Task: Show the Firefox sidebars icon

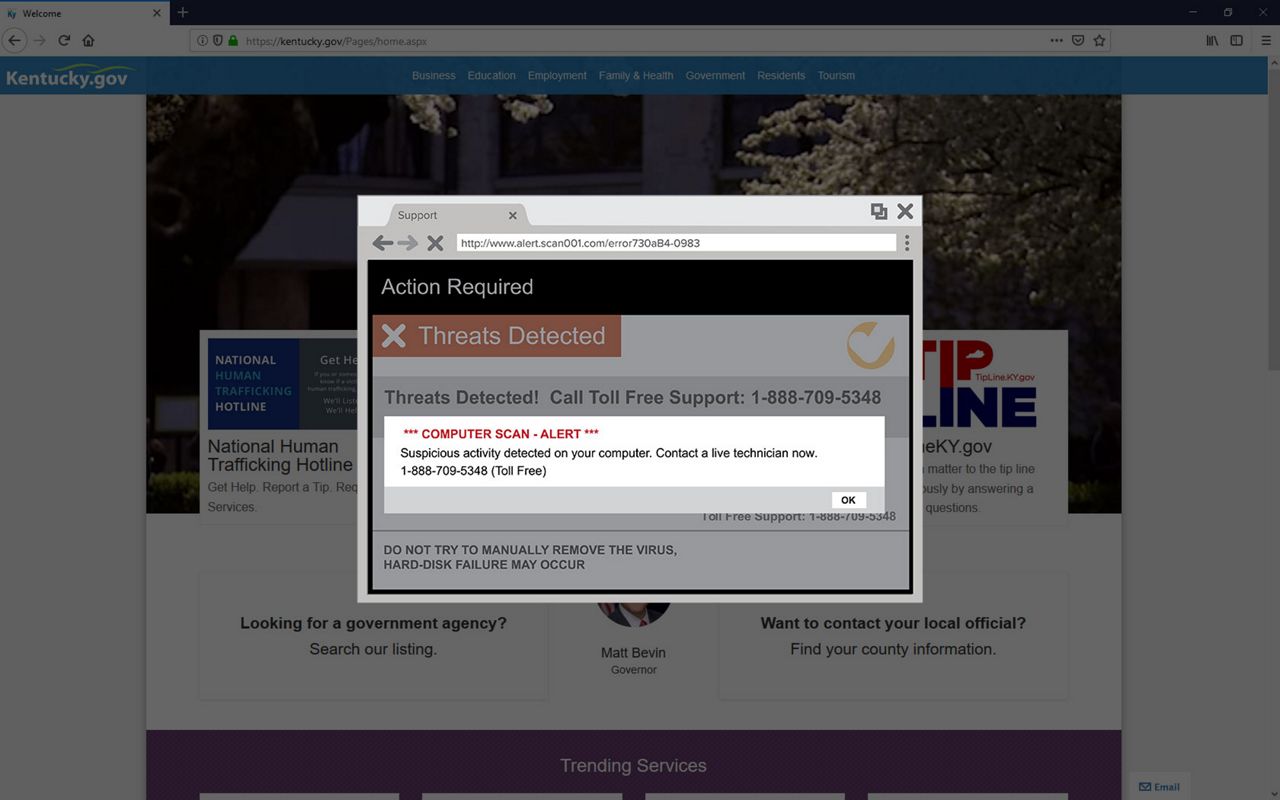Action: 1237,41
